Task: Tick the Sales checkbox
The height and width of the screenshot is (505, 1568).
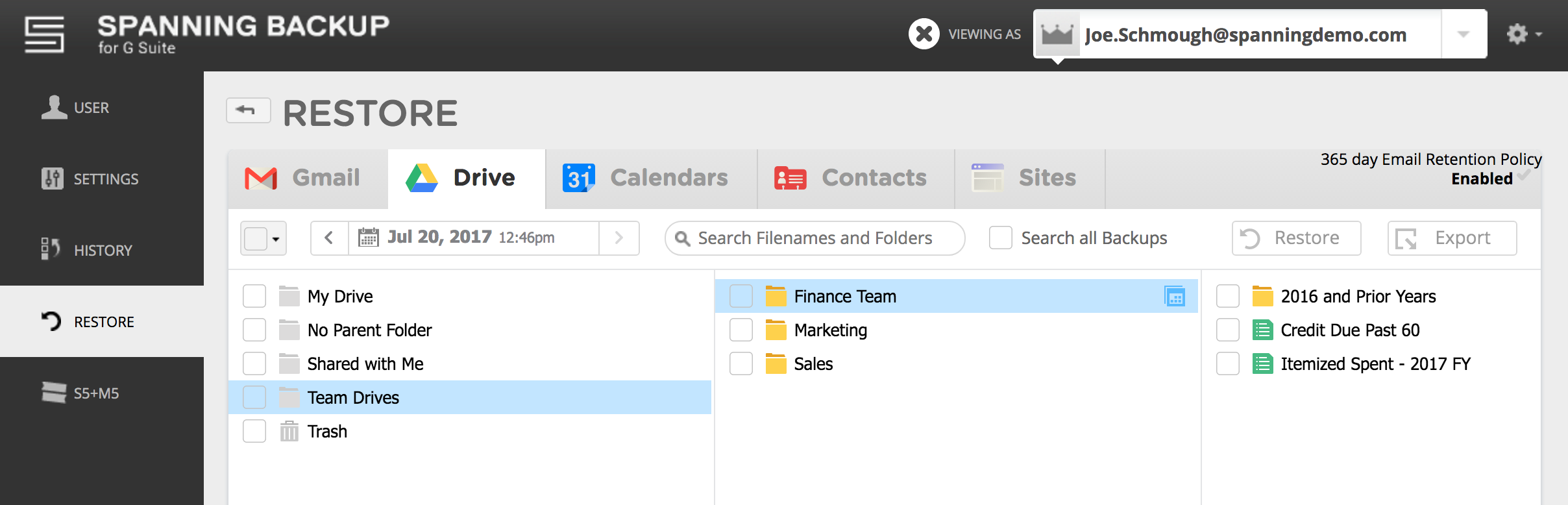Action: 741,363
